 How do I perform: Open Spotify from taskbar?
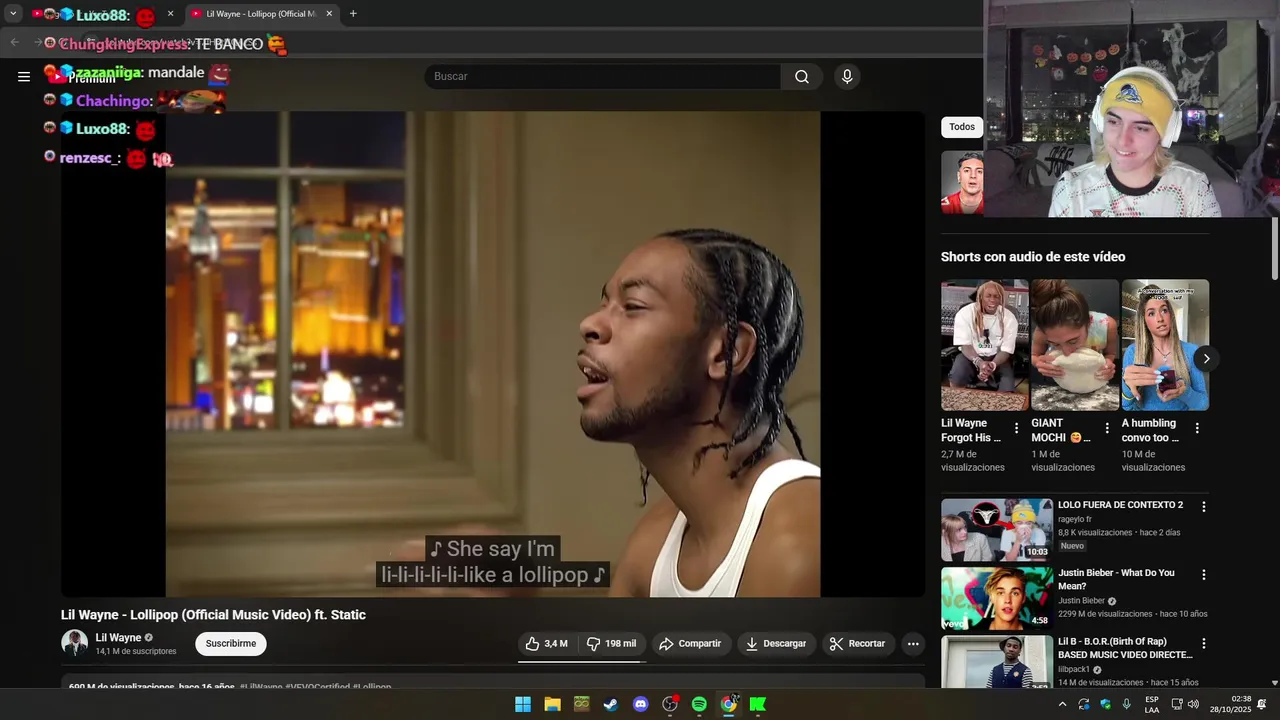point(699,704)
